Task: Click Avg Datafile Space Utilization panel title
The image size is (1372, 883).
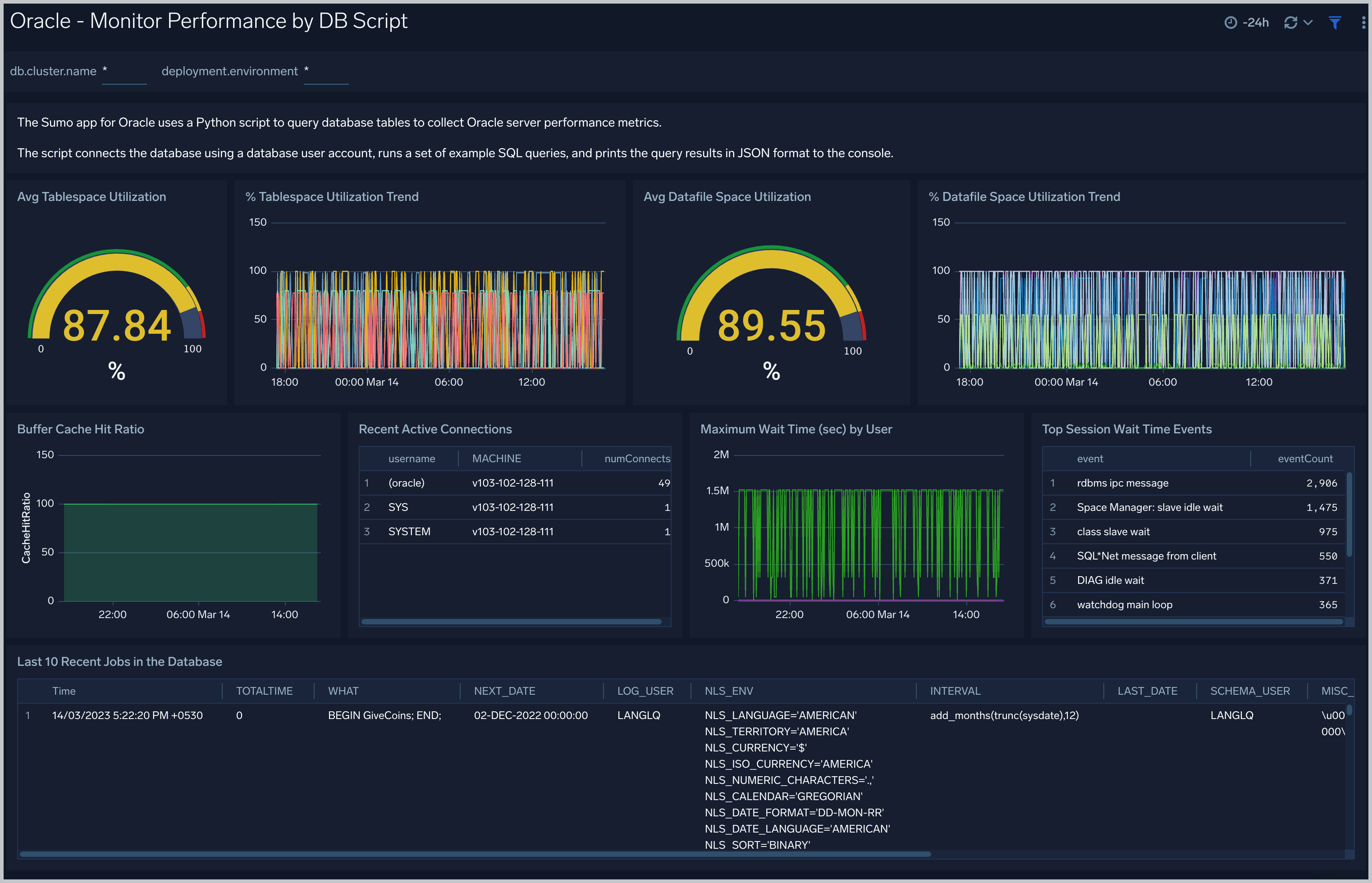Action: [x=727, y=197]
